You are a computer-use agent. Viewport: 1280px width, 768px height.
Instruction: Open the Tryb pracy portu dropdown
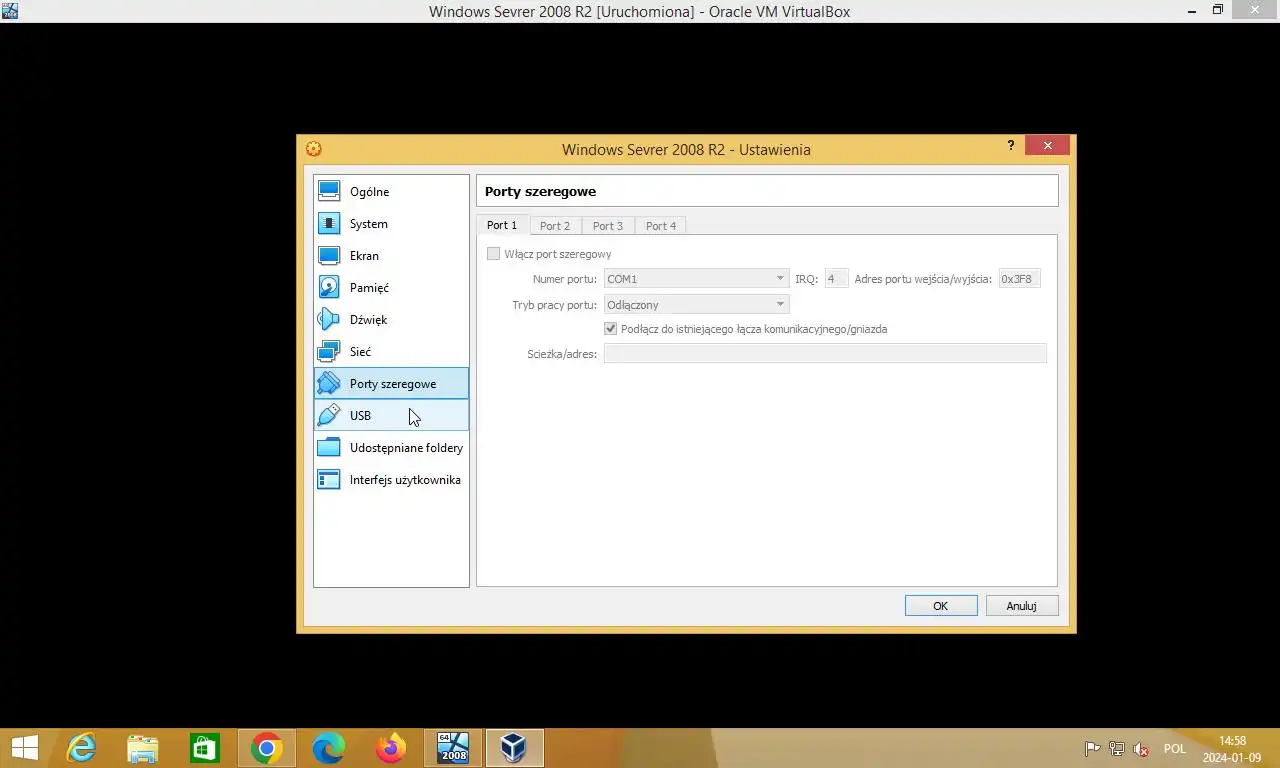pos(697,304)
